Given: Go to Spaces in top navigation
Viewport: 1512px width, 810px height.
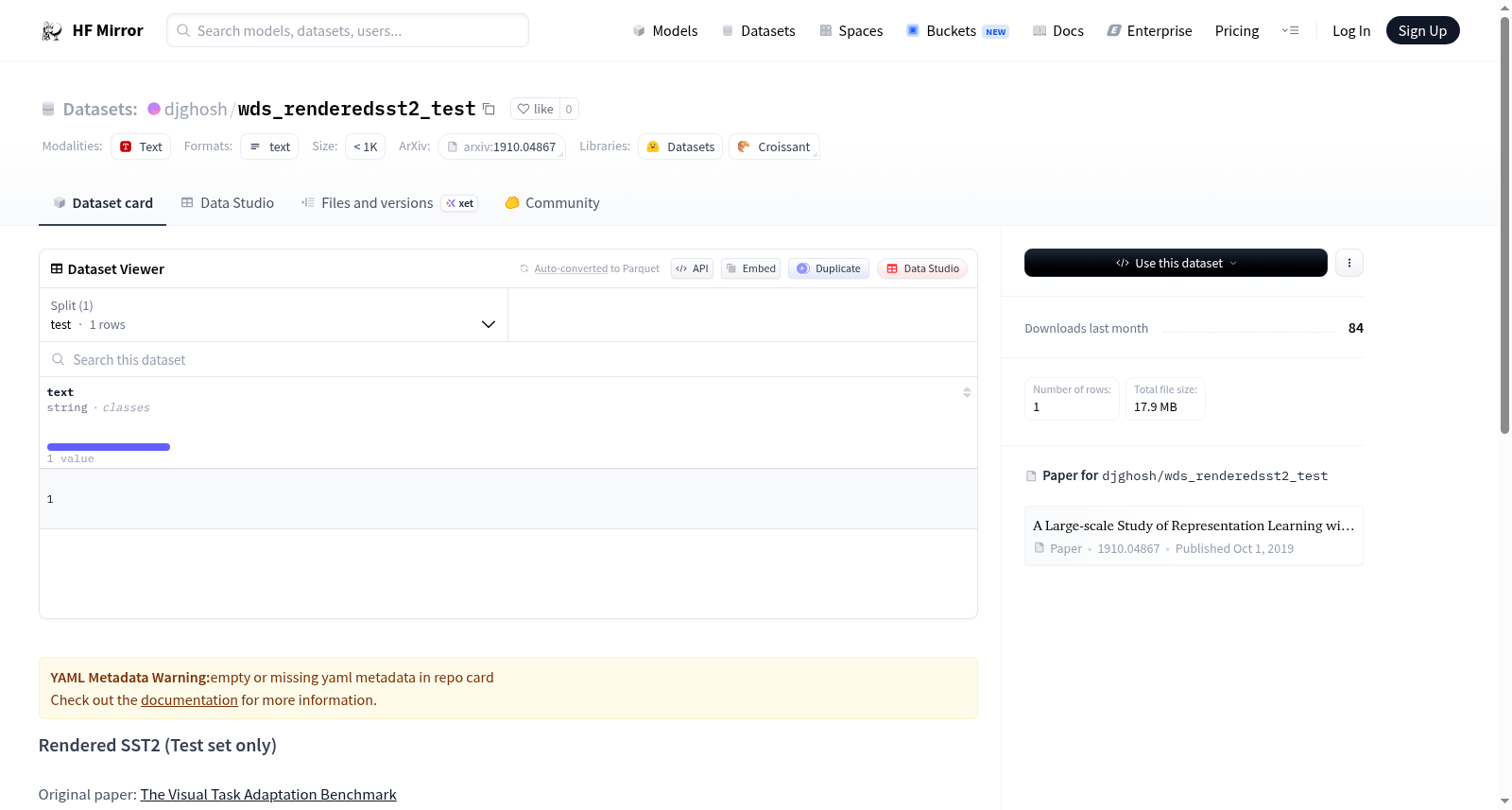Looking at the screenshot, I should tap(851, 30).
